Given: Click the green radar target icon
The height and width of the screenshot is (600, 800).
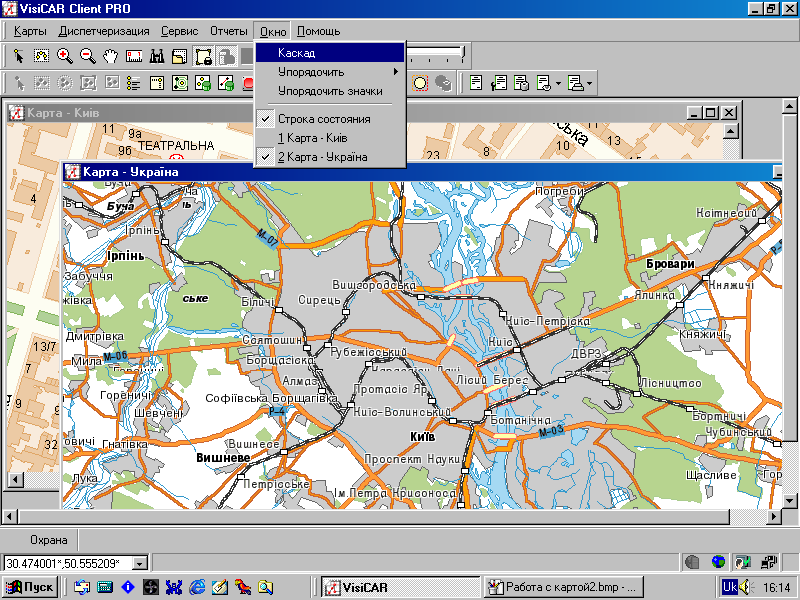Looking at the screenshot, I should [180, 83].
